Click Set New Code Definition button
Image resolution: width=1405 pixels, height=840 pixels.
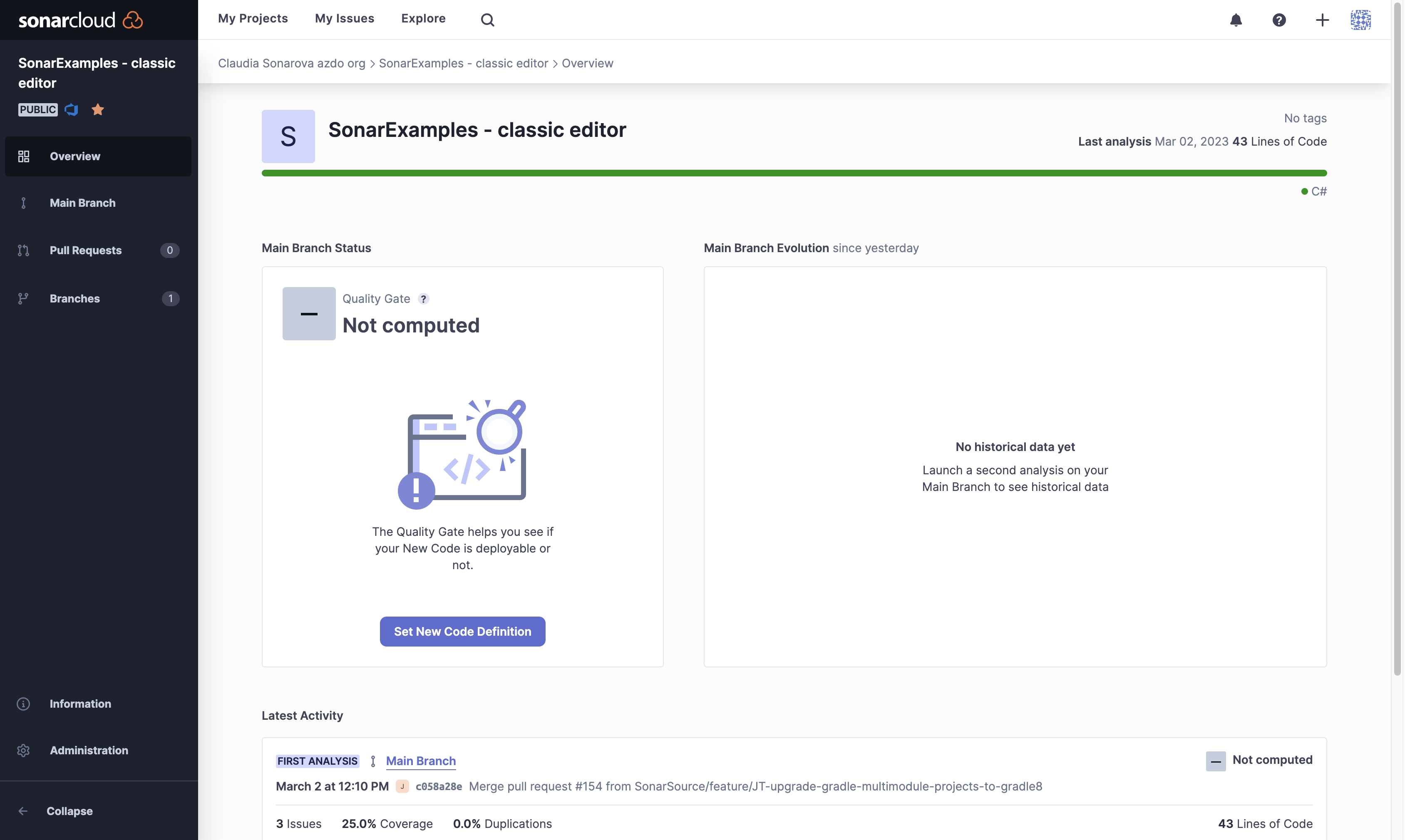[462, 631]
